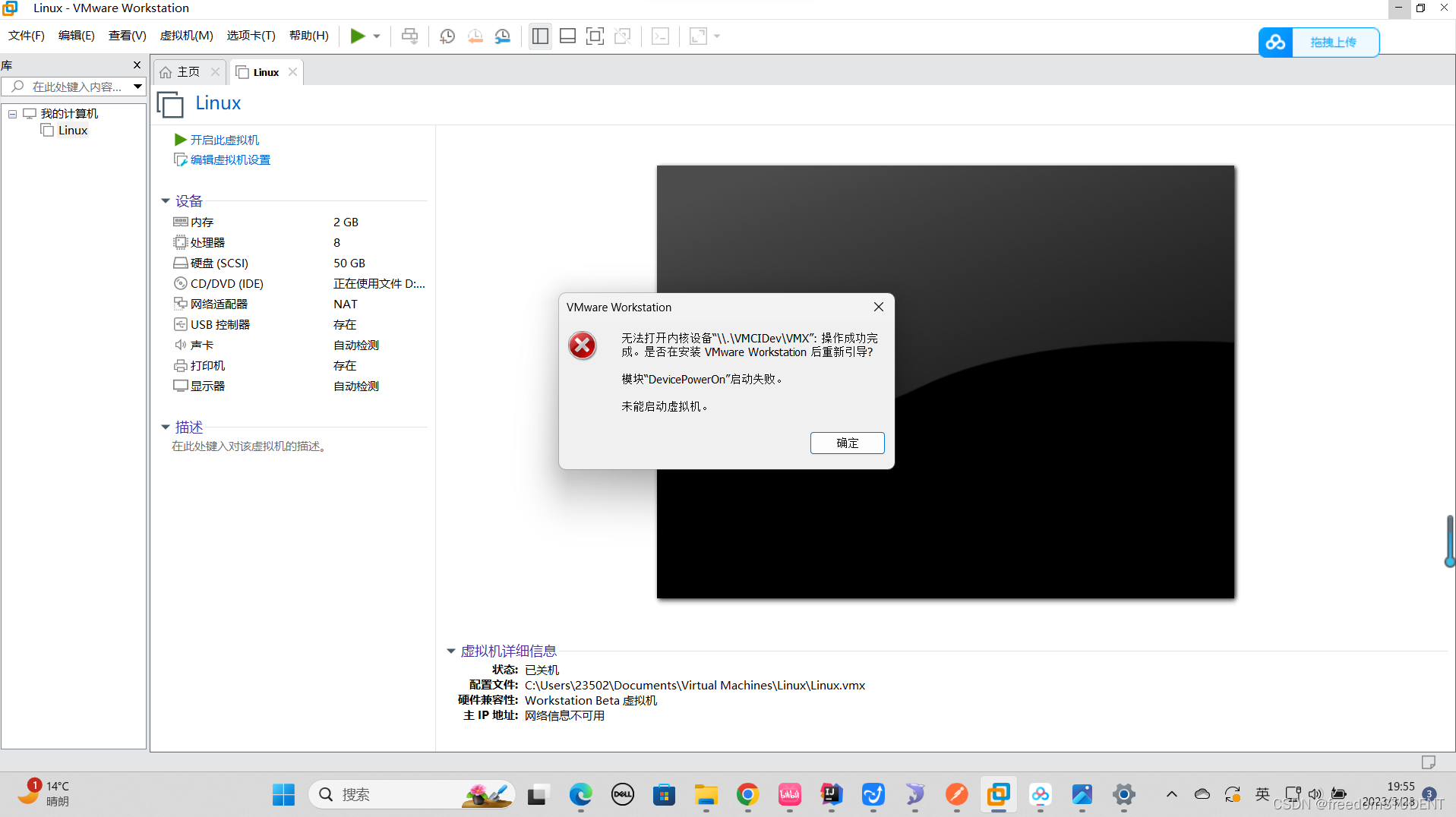
Task: Select Linux VM in library tree
Action: [x=65, y=131]
